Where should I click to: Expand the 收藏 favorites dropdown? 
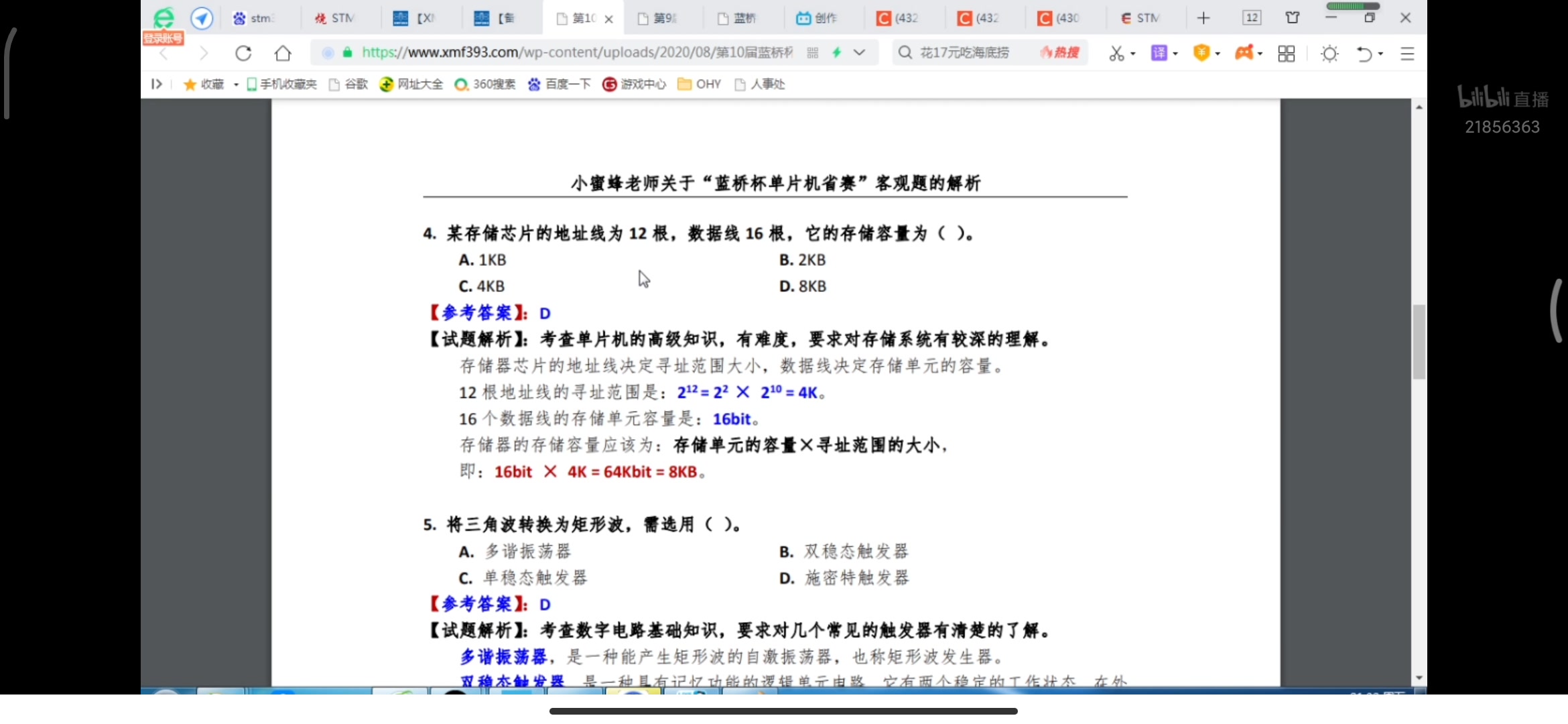(235, 84)
